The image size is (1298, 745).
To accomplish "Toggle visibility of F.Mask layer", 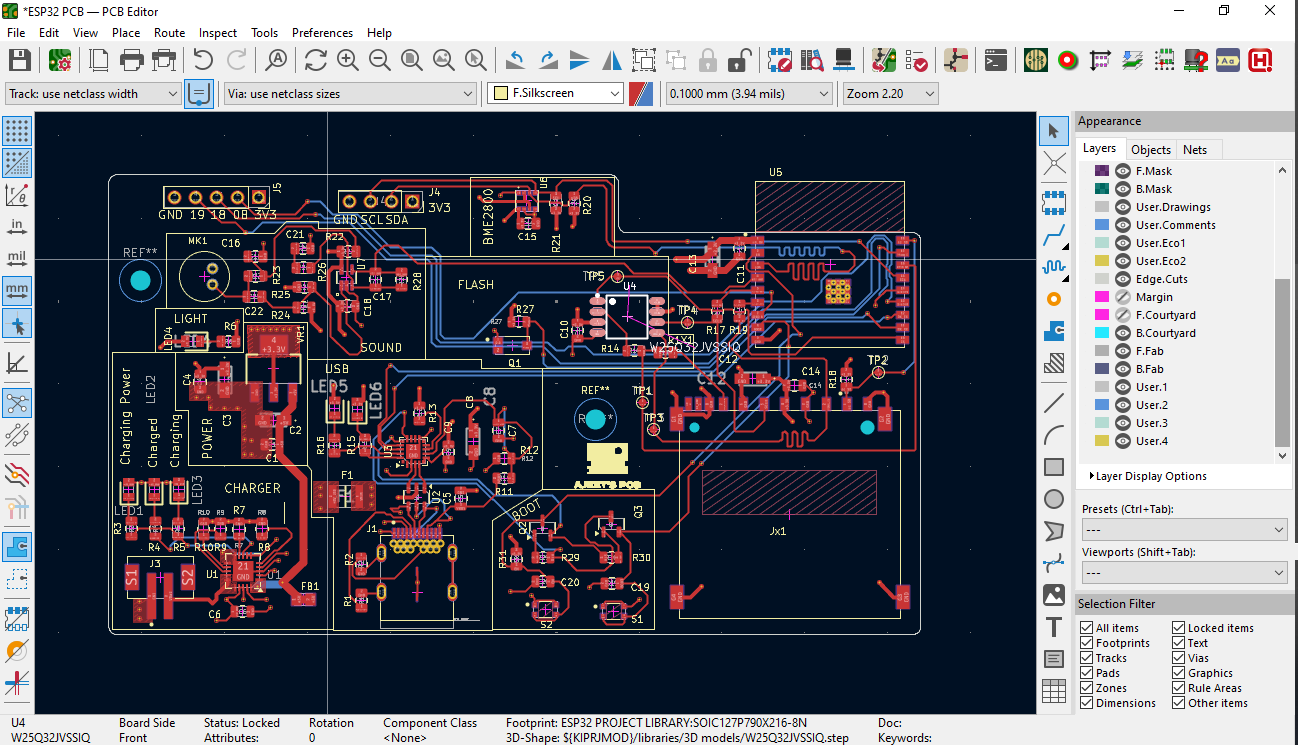I will (x=1123, y=171).
